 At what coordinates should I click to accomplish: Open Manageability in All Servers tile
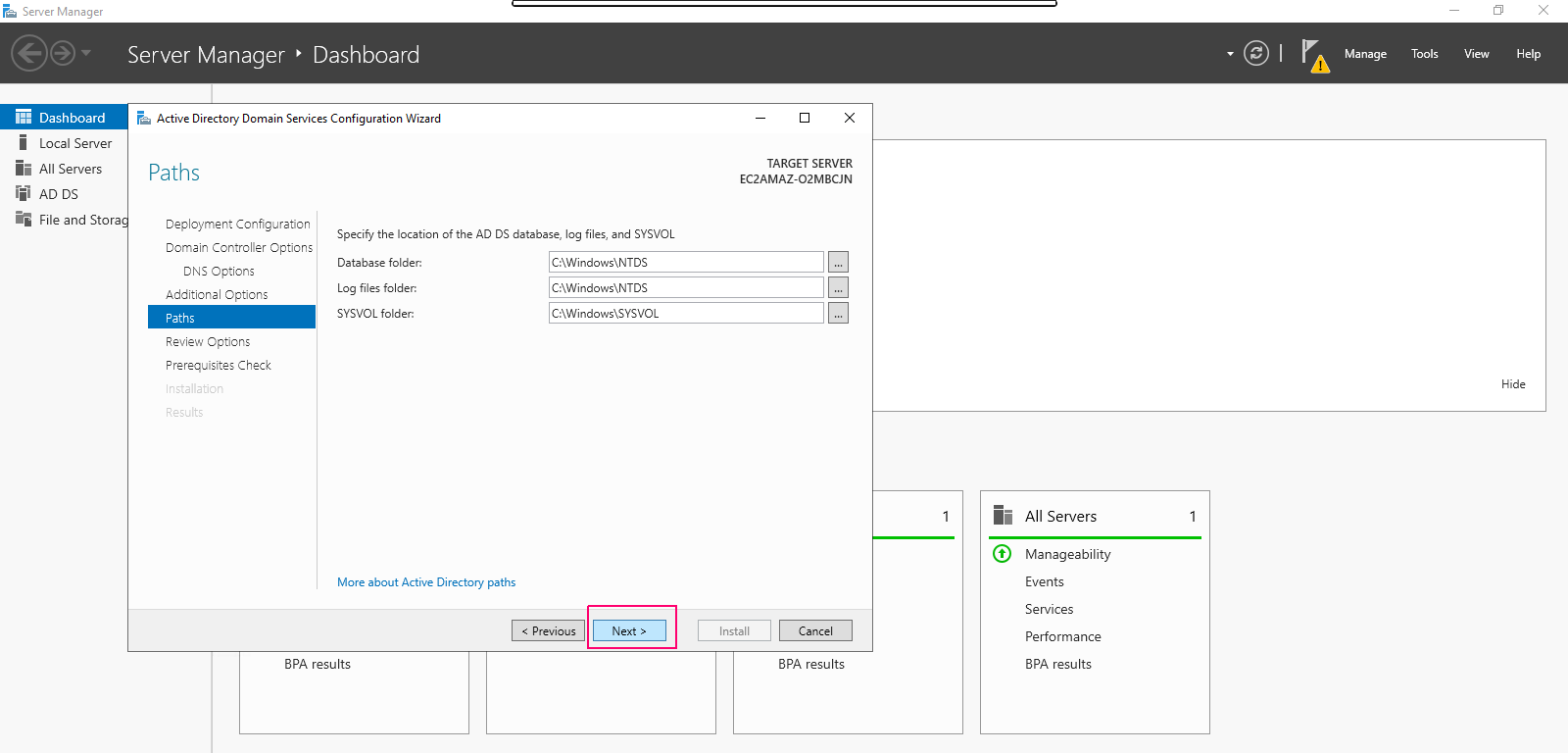(x=1067, y=554)
